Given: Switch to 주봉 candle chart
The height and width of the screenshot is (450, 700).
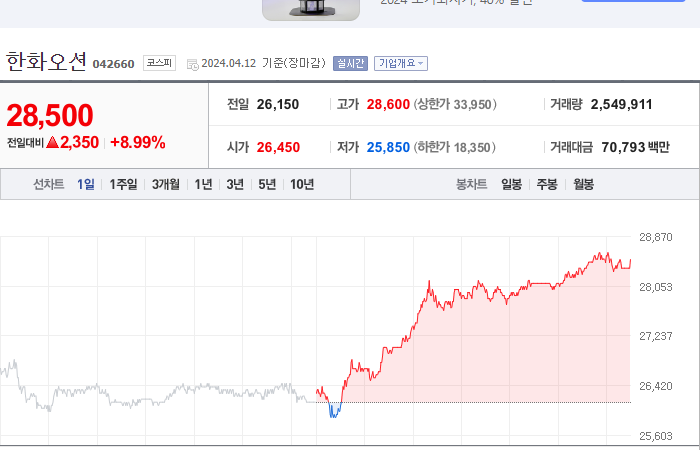Looking at the screenshot, I should point(547,184).
